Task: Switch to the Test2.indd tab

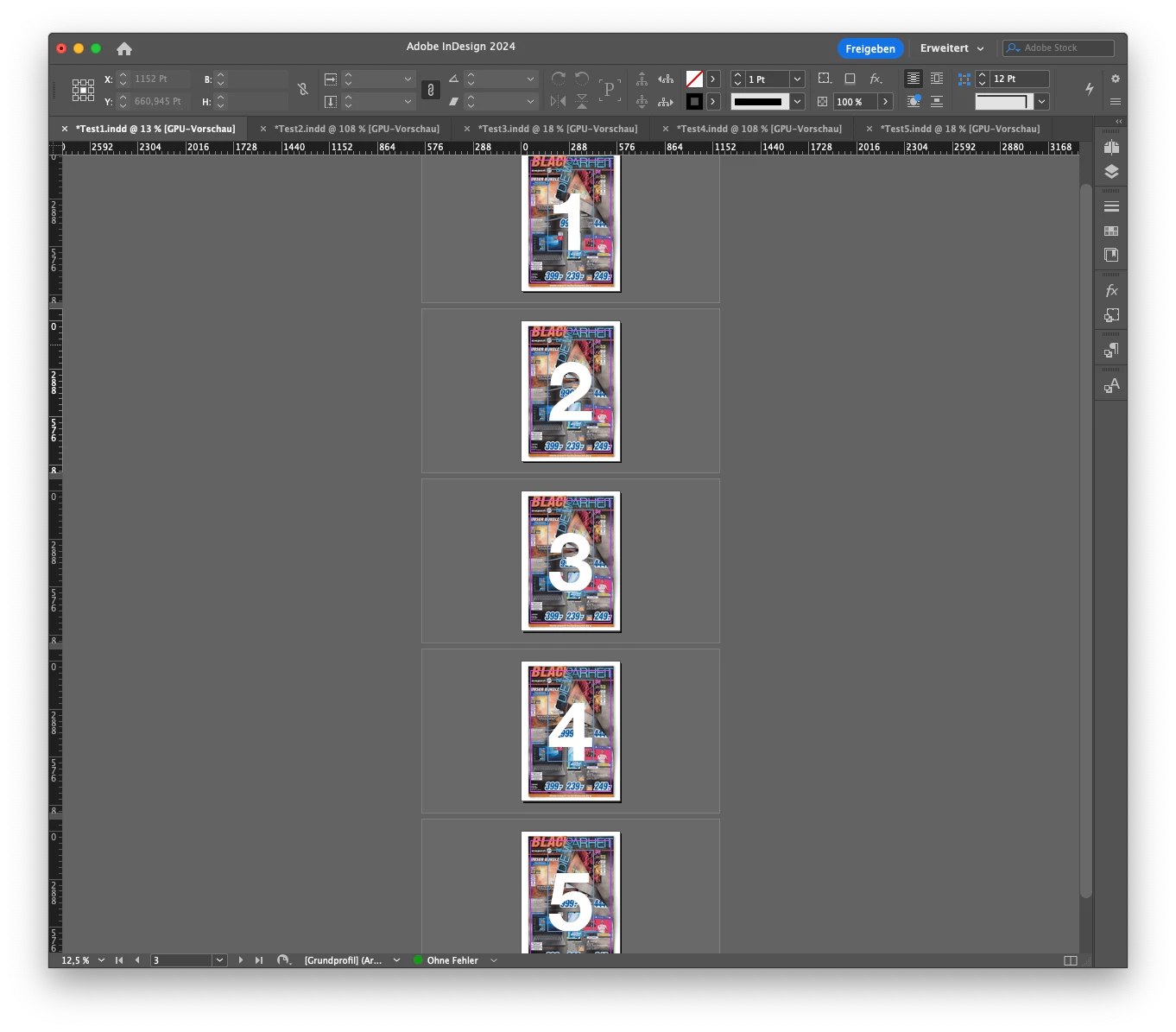Action: (357, 129)
